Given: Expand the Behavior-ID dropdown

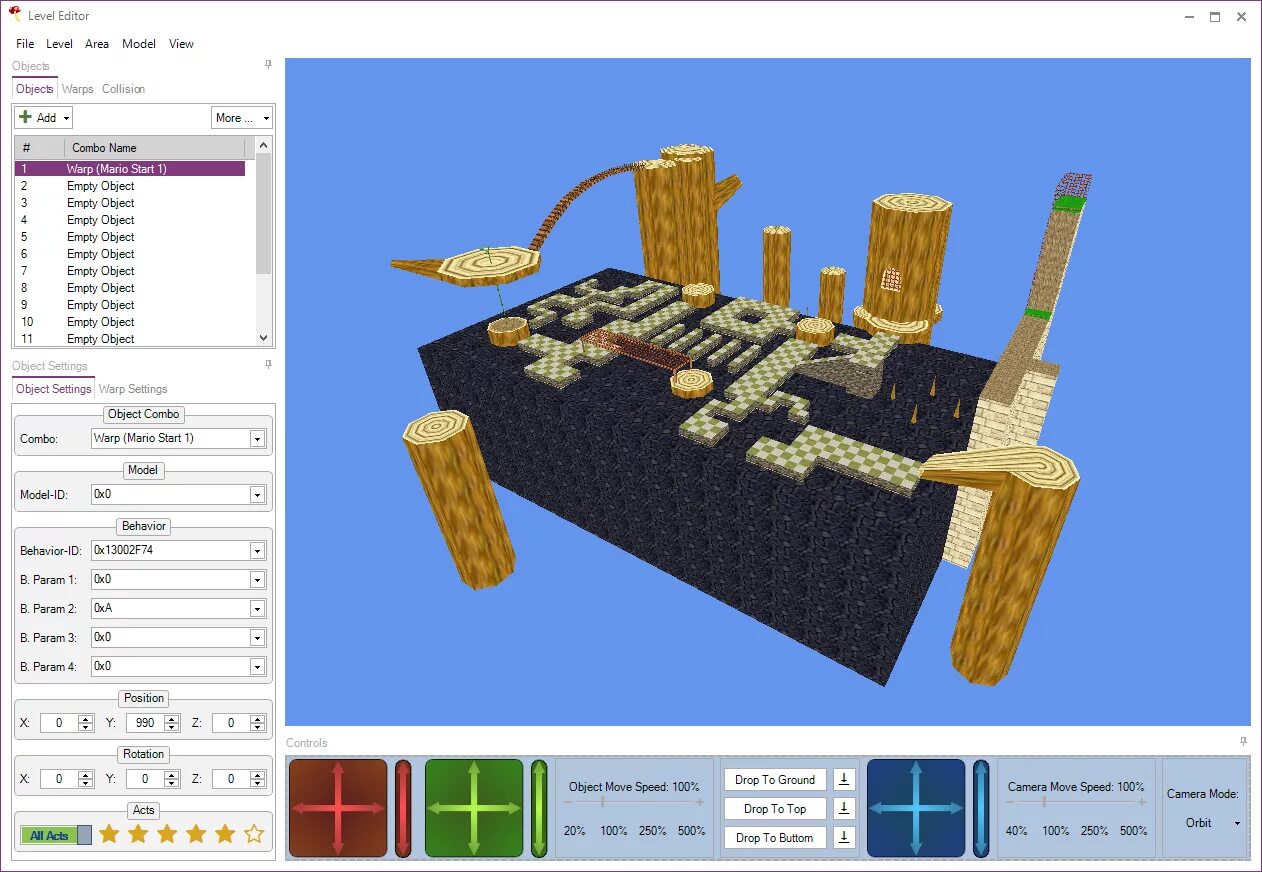Looking at the screenshot, I should tap(257, 550).
